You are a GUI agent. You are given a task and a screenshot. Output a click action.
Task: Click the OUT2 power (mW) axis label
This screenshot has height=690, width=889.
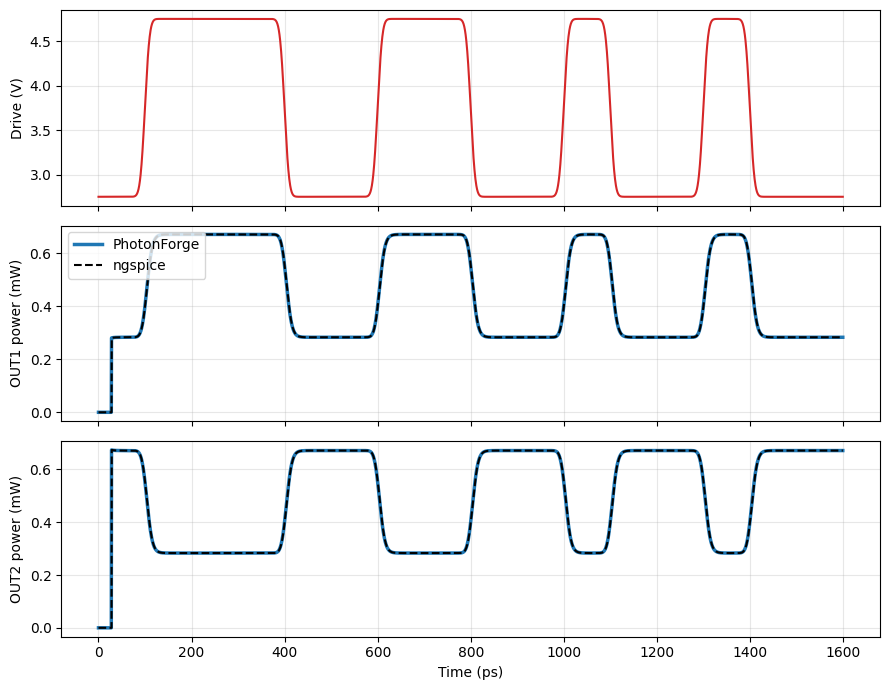[x=16, y=540]
